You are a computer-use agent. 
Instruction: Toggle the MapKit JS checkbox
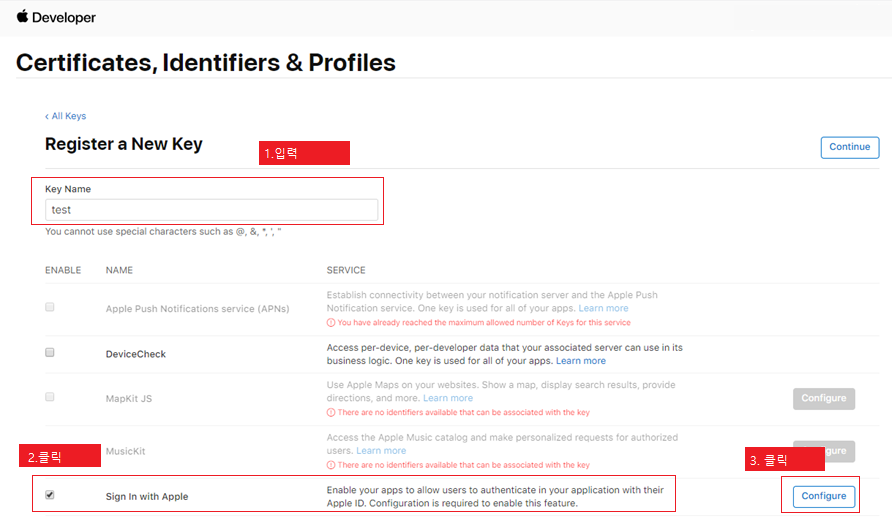coord(49,397)
